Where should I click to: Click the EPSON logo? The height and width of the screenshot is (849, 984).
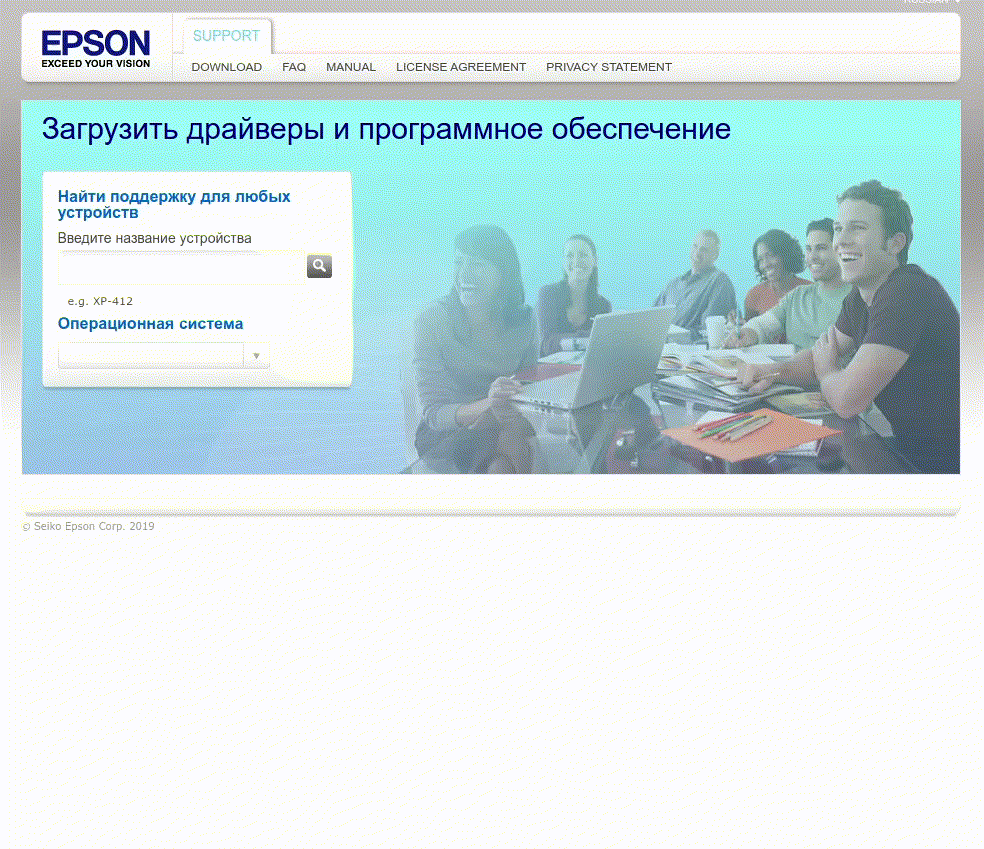tap(95, 48)
